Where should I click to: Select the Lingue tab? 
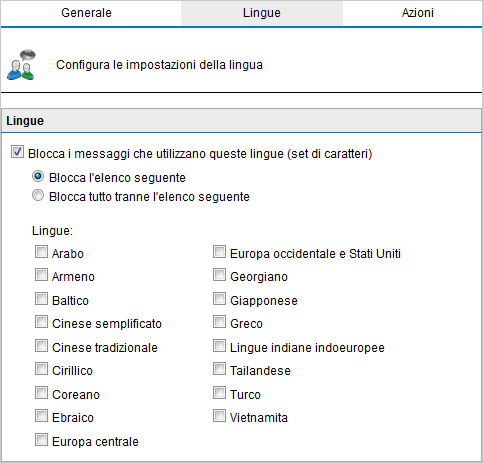click(x=262, y=13)
